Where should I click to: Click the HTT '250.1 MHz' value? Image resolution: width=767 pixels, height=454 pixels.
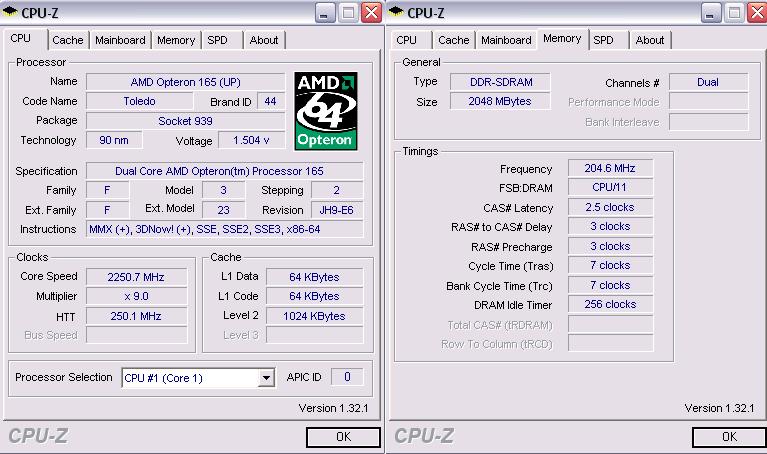click(136, 316)
